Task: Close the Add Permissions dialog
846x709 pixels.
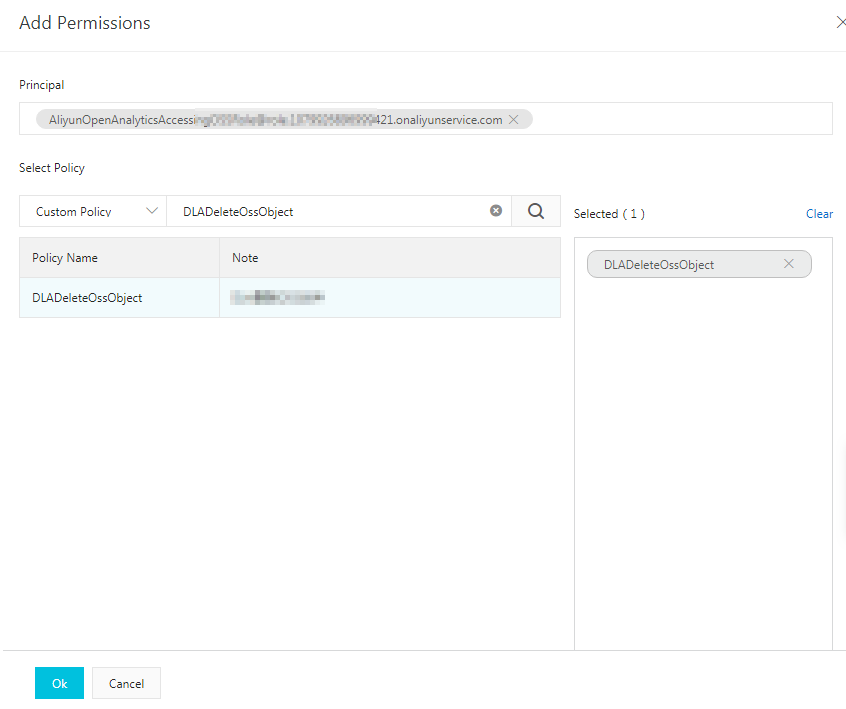Action: tap(840, 22)
